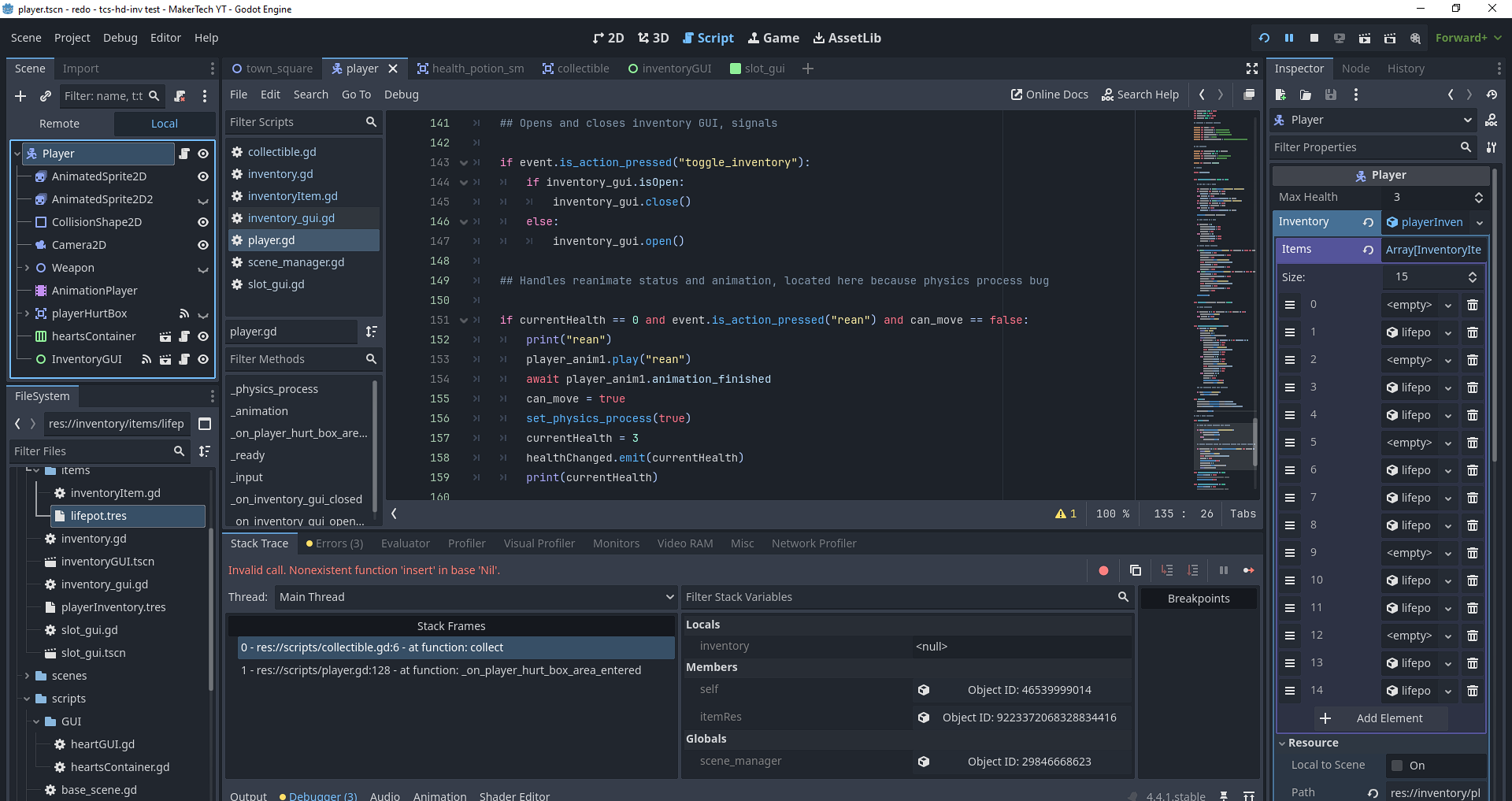This screenshot has height=801, width=1512.
Task: Add a new child node with plus icon
Action: coord(20,96)
